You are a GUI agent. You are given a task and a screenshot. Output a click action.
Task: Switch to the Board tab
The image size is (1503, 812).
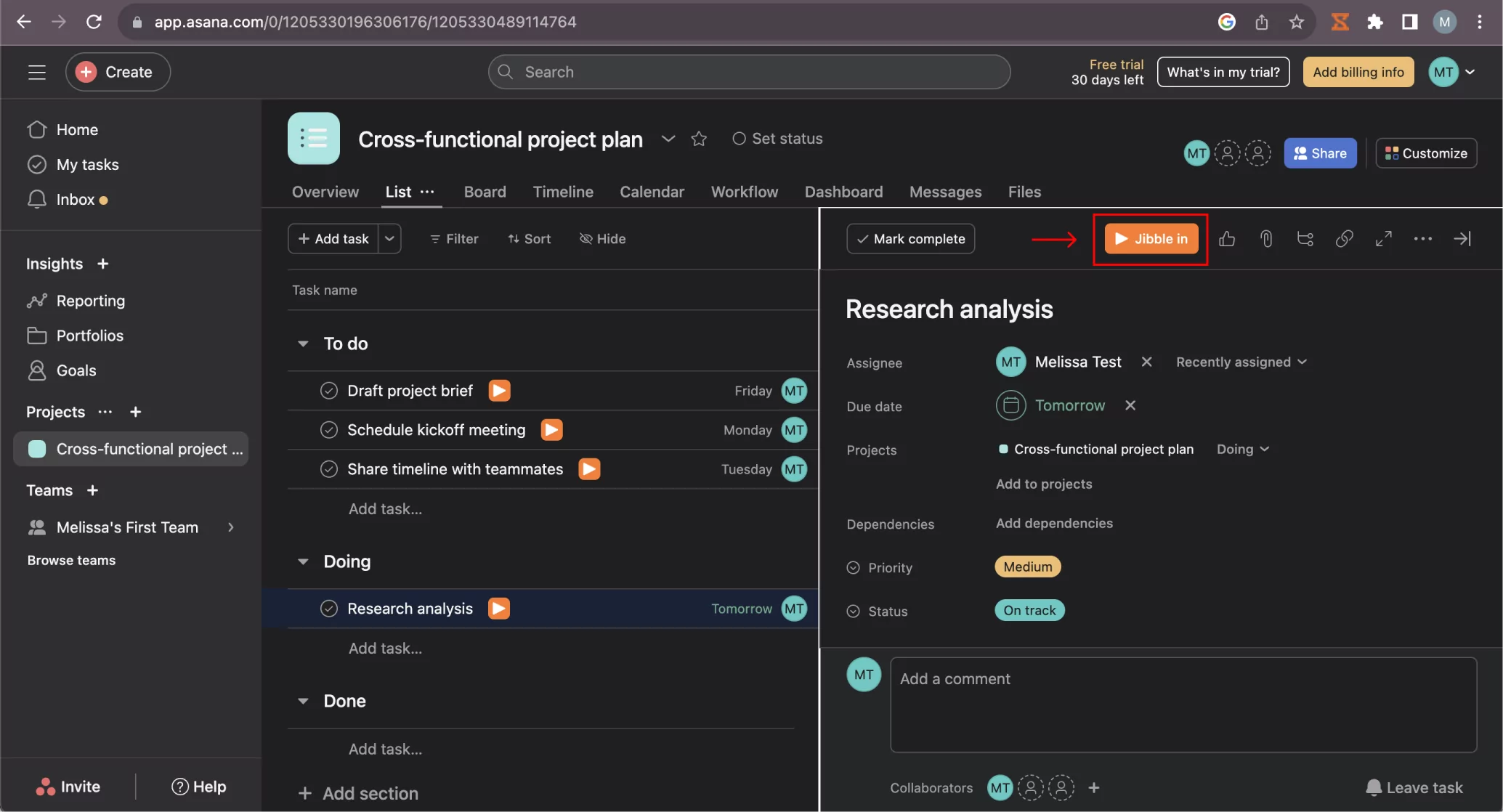coord(485,192)
